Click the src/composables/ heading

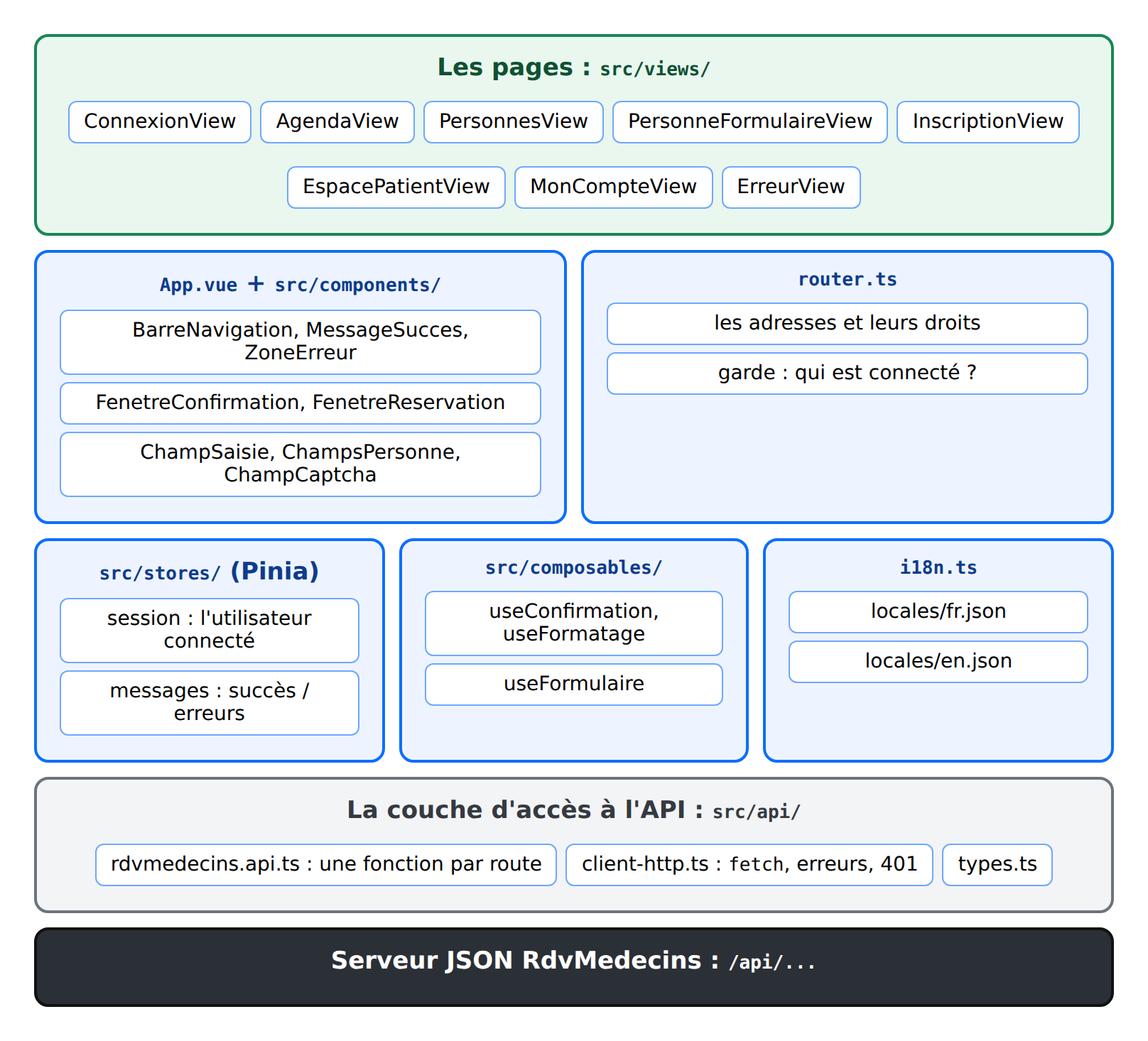(x=574, y=567)
